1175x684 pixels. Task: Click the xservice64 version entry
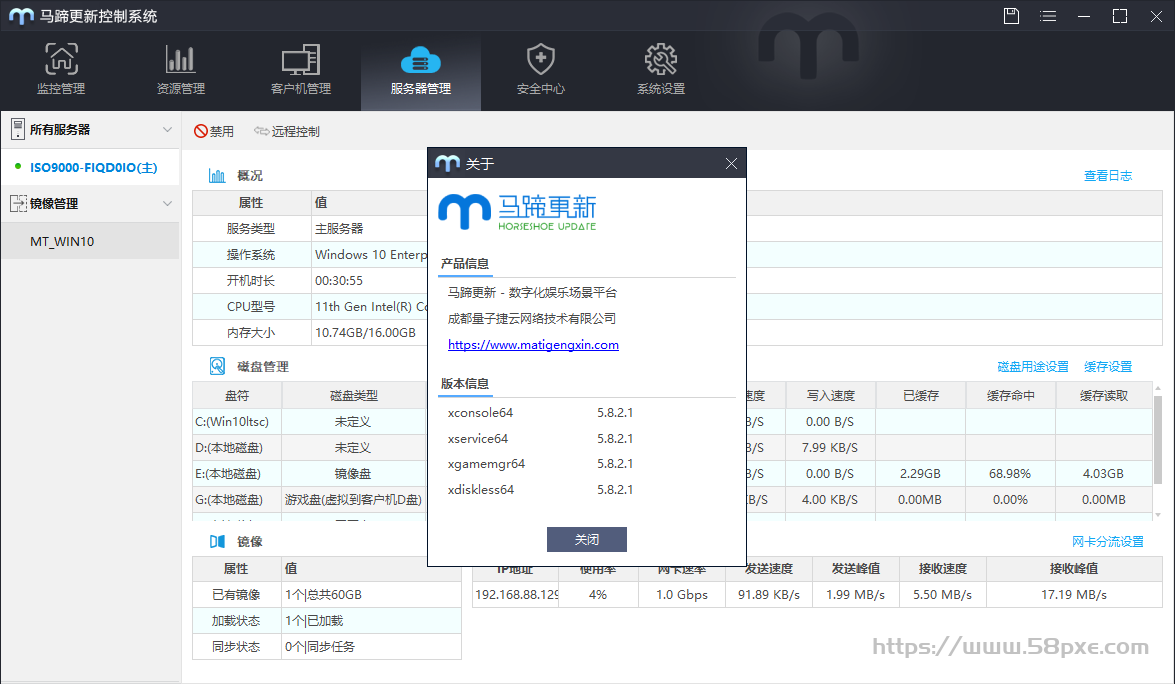(478, 438)
